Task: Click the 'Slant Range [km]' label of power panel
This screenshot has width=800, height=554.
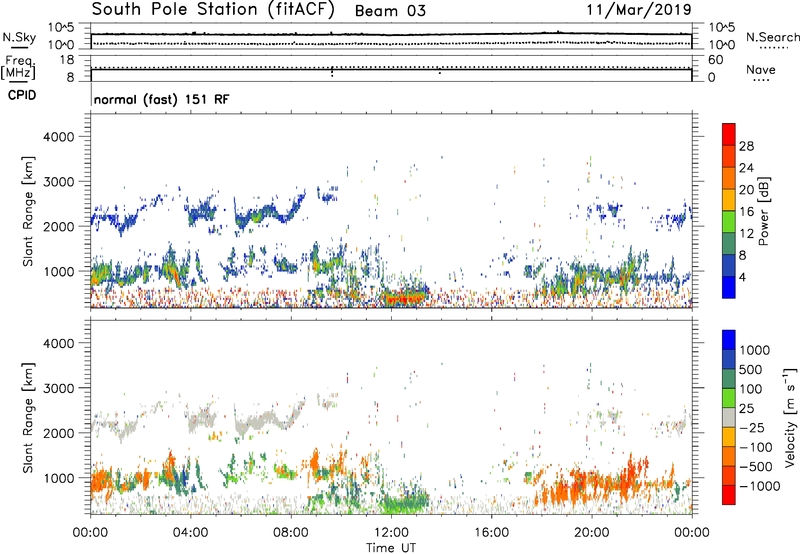Action: pyautogui.click(x=28, y=211)
